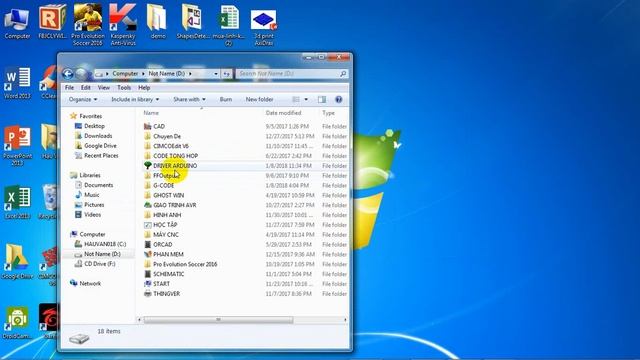Open the CAD folder icon
Image resolution: width=640 pixels, height=360 pixels.
pos(148,126)
